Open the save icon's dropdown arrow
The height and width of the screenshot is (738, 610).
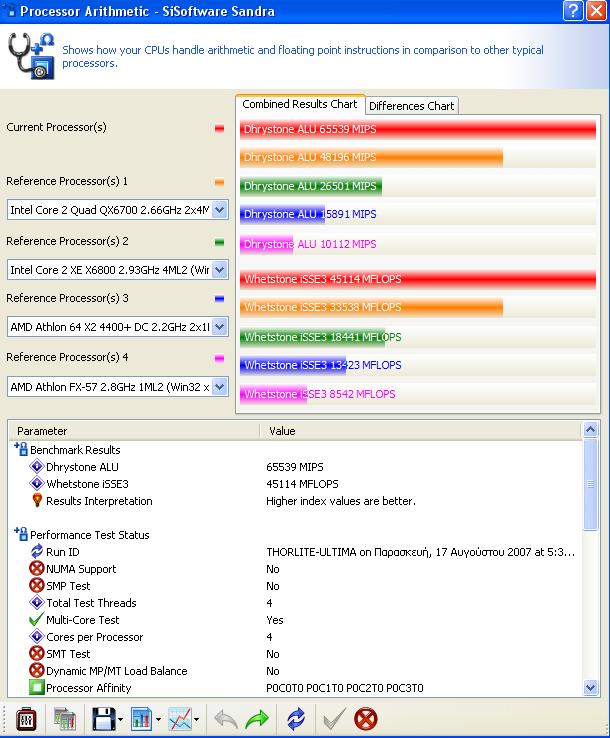[120, 719]
